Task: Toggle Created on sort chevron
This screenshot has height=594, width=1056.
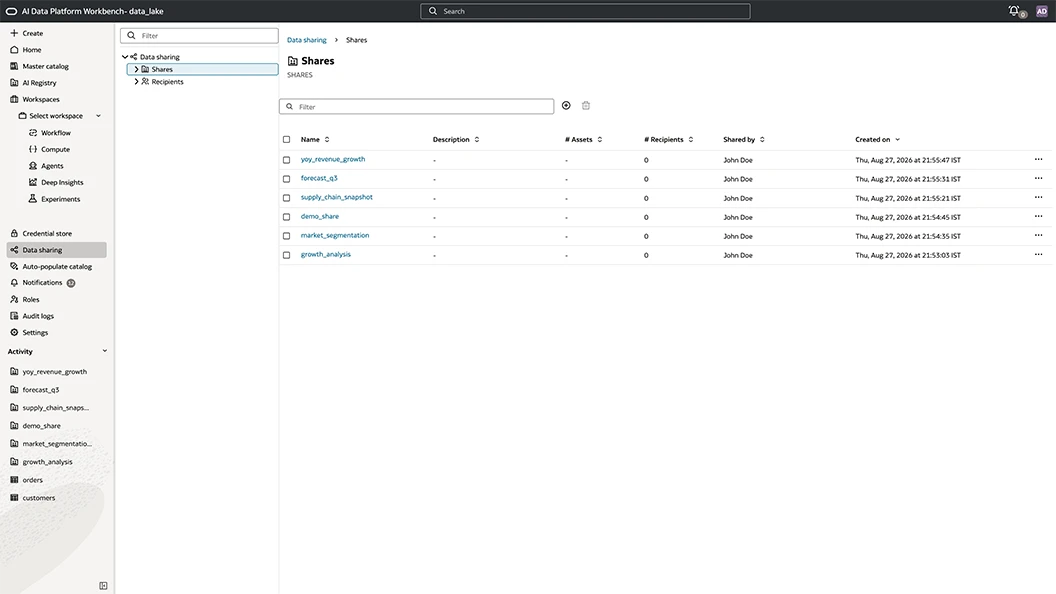Action: coord(897,139)
